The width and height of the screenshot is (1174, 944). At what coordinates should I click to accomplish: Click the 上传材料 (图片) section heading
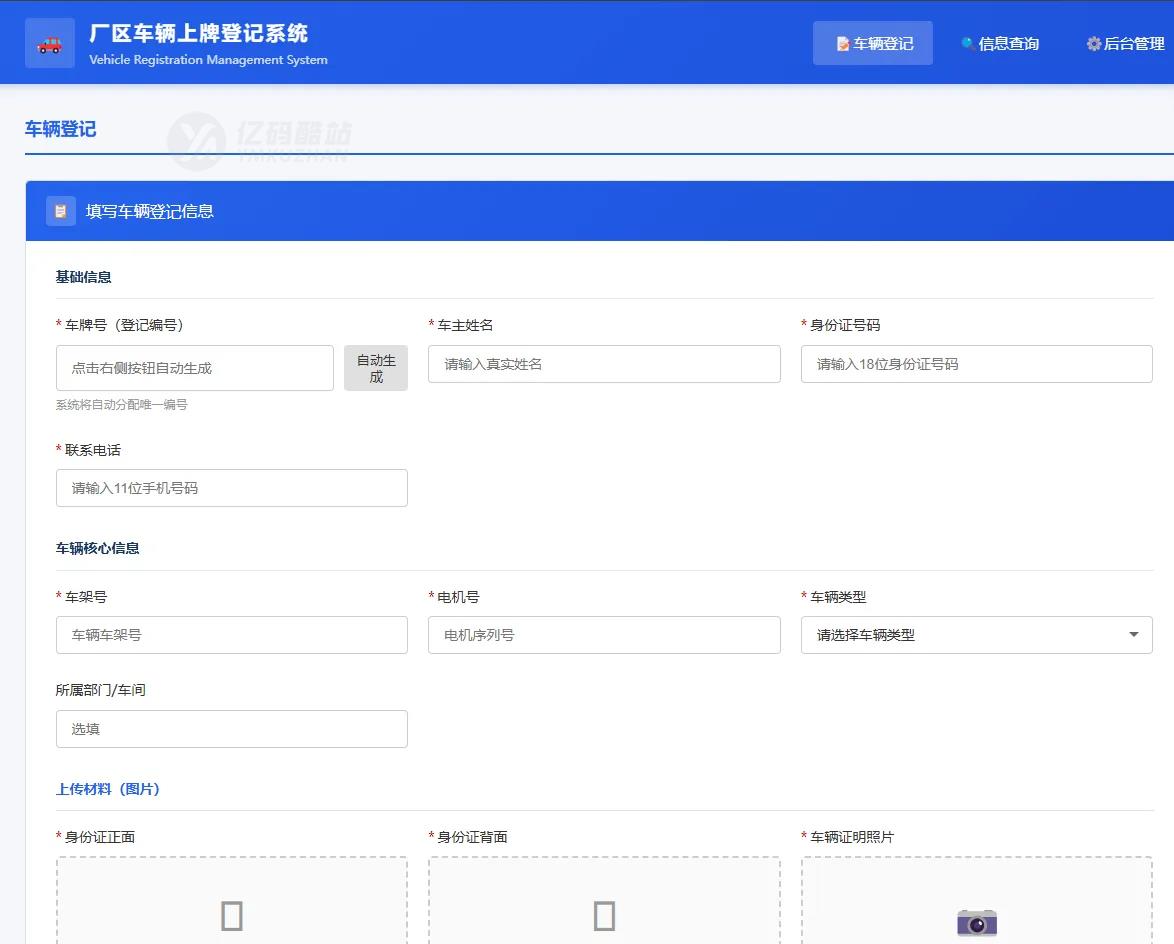(x=108, y=789)
